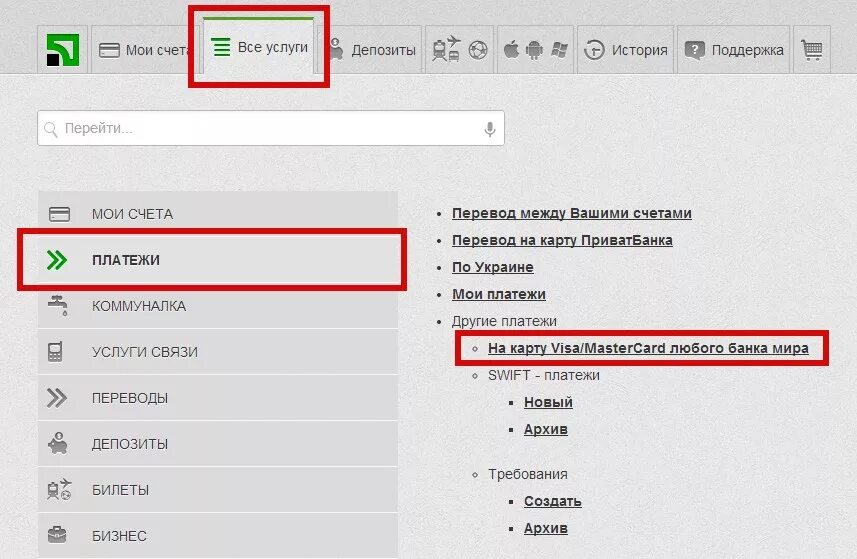
Task: Click the История clock icon
Action: point(594,50)
